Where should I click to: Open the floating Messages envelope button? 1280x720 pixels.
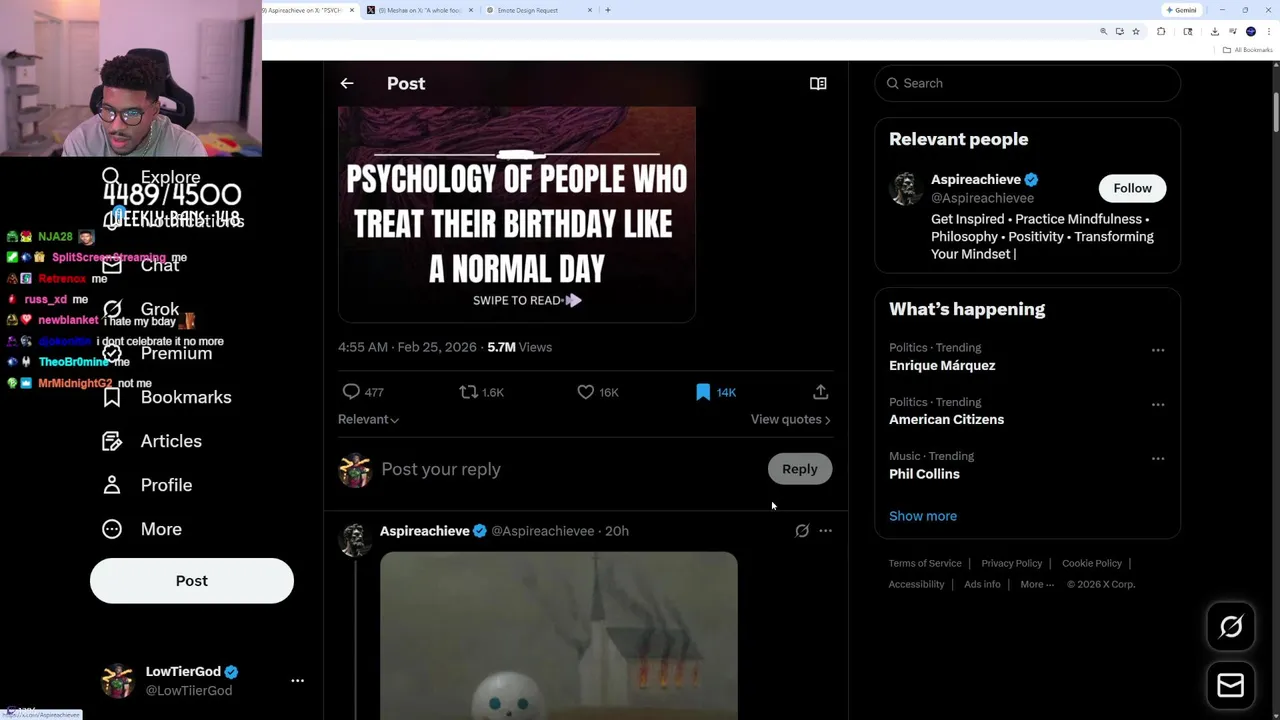point(1231,685)
